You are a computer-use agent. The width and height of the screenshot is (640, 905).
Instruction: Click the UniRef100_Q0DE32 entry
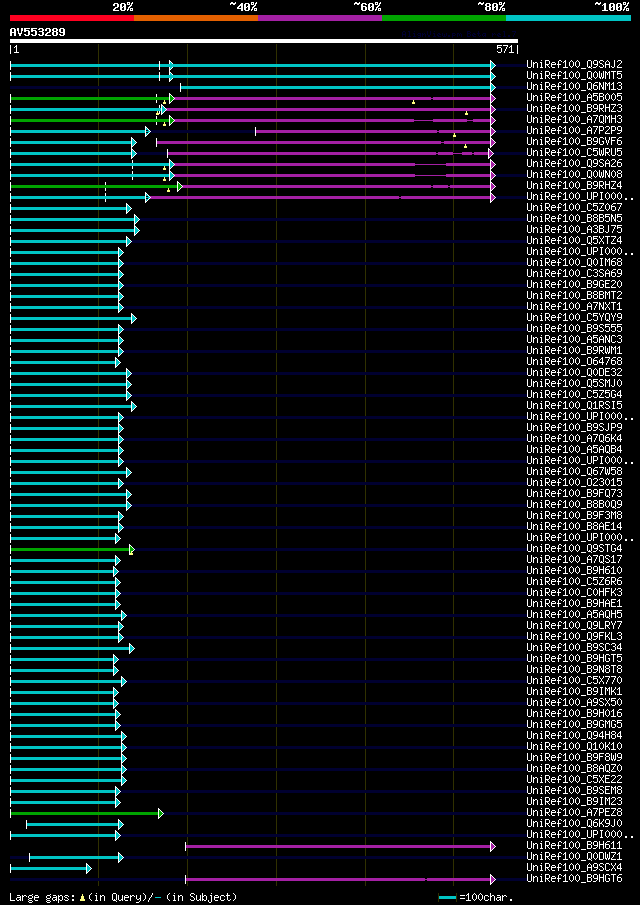coord(575,372)
